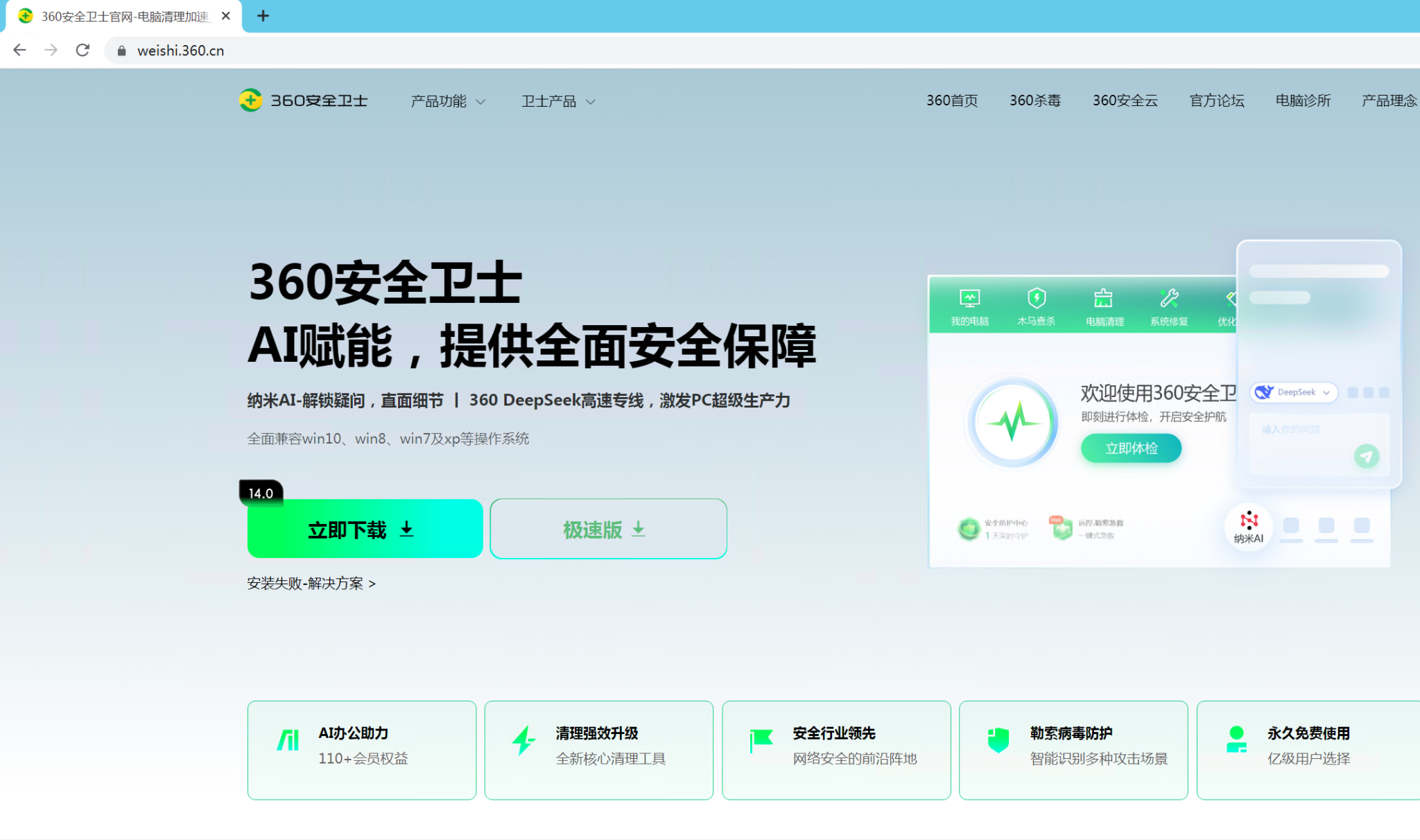Click the green send arrow icon

coord(1366,456)
